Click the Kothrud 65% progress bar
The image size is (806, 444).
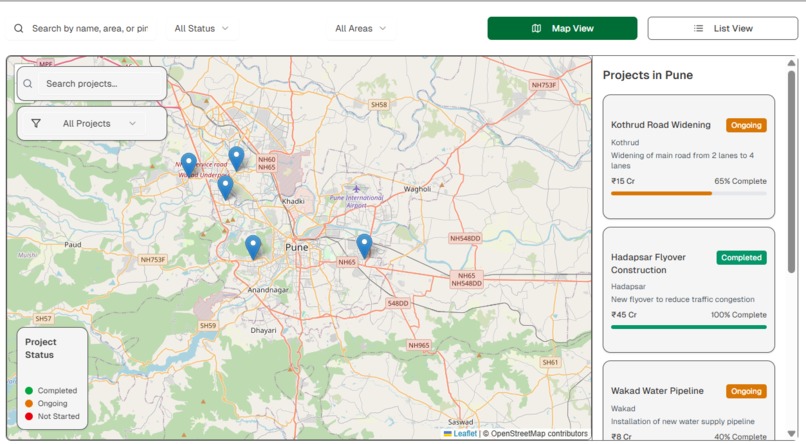(689, 193)
